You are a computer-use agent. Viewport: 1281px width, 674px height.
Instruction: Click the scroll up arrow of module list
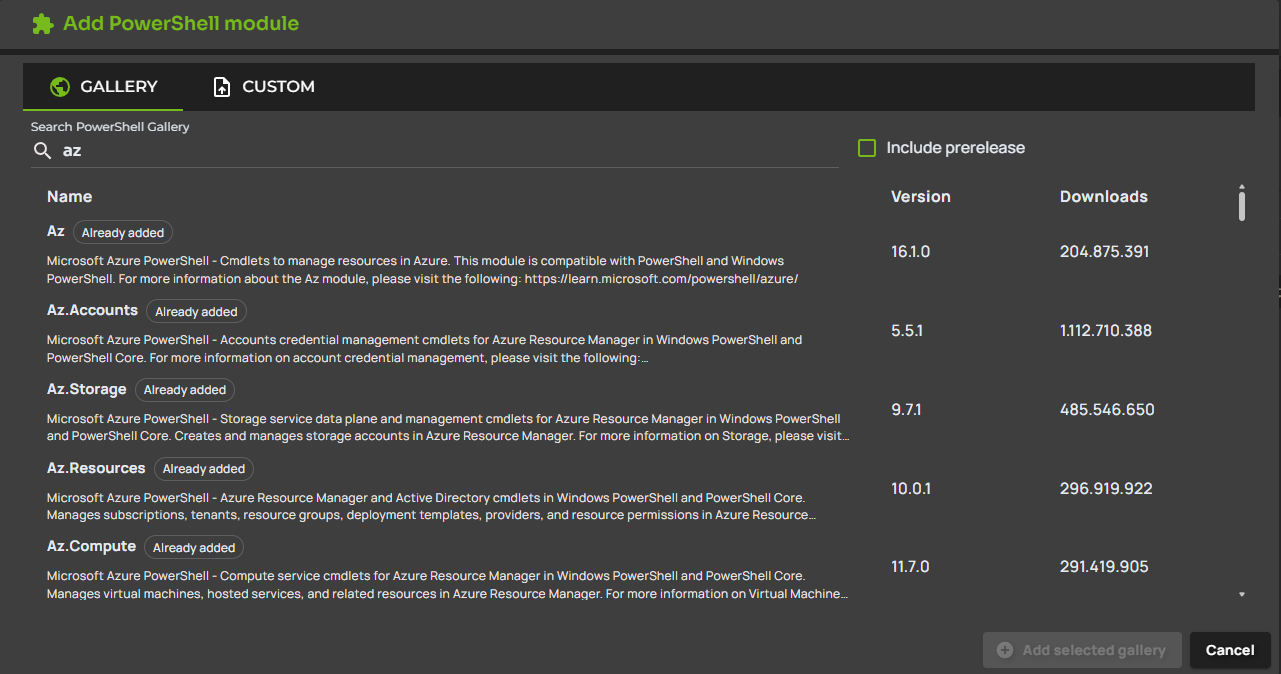pyautogui.click(x=1242, y=186)
